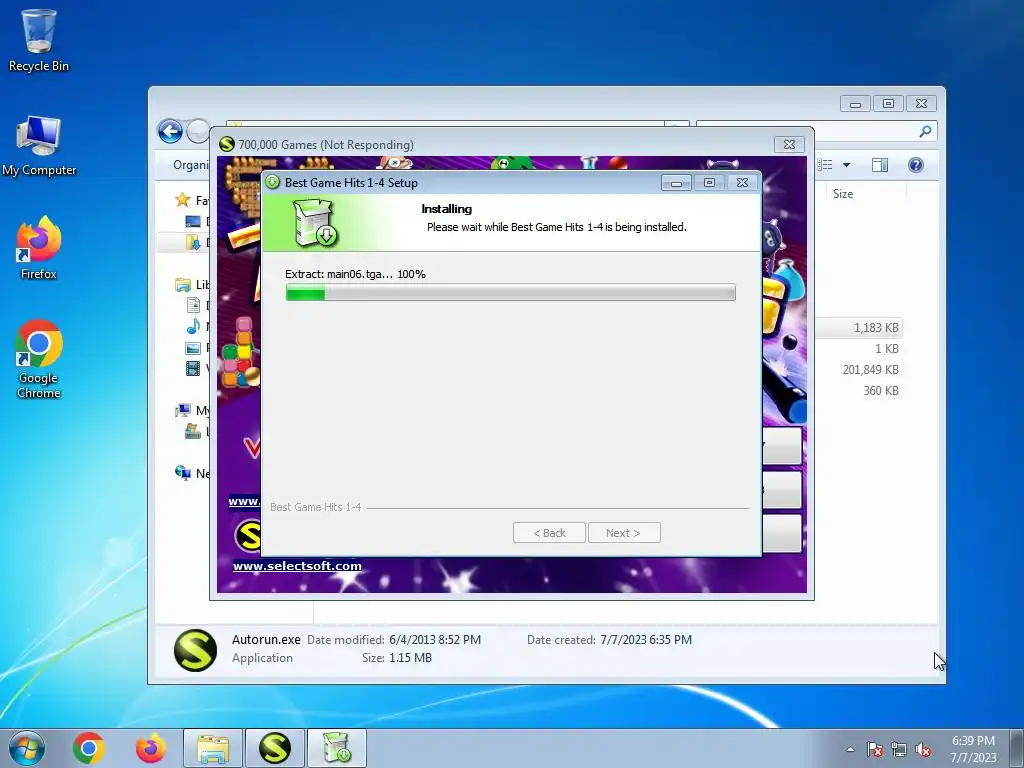Open Explorer help question mark icon
1024x768 pixels.
[x=916, y=165]
